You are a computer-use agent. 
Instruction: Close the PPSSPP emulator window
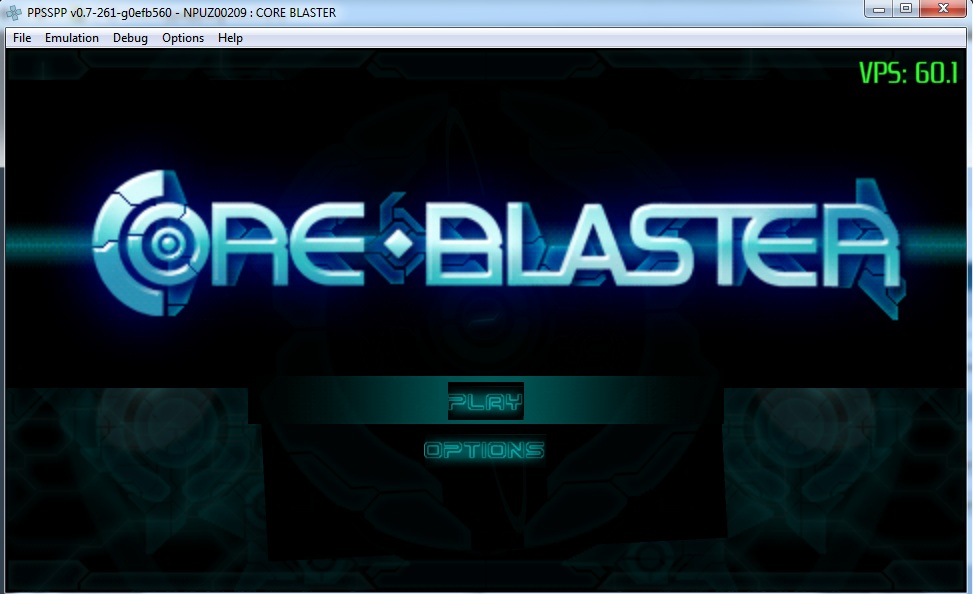pyautogui.click(x=945, y=10)
